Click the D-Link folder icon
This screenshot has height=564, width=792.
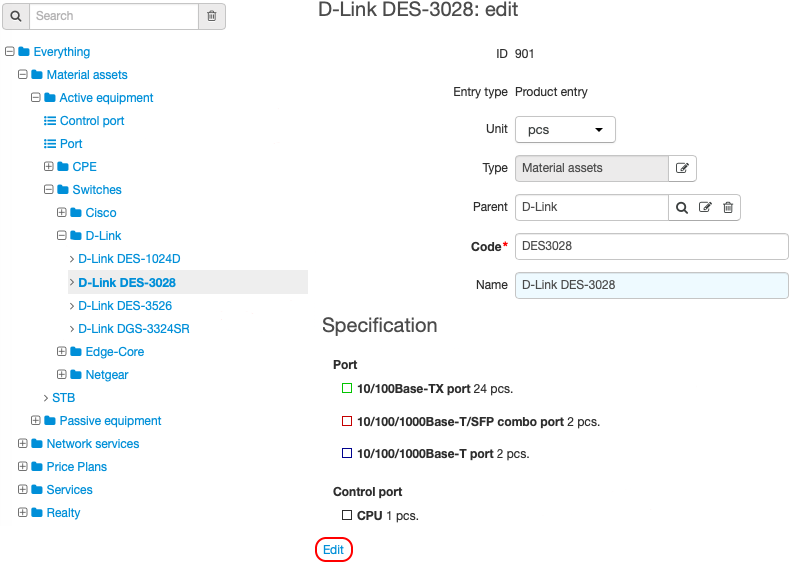coord(76,236)
